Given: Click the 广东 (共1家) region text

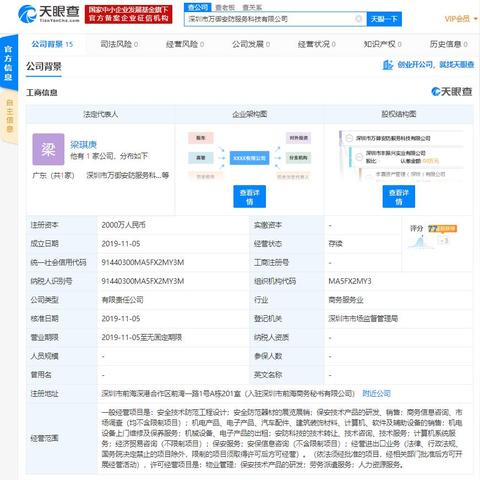Looking at the screenshot, I should coord(53,175).
